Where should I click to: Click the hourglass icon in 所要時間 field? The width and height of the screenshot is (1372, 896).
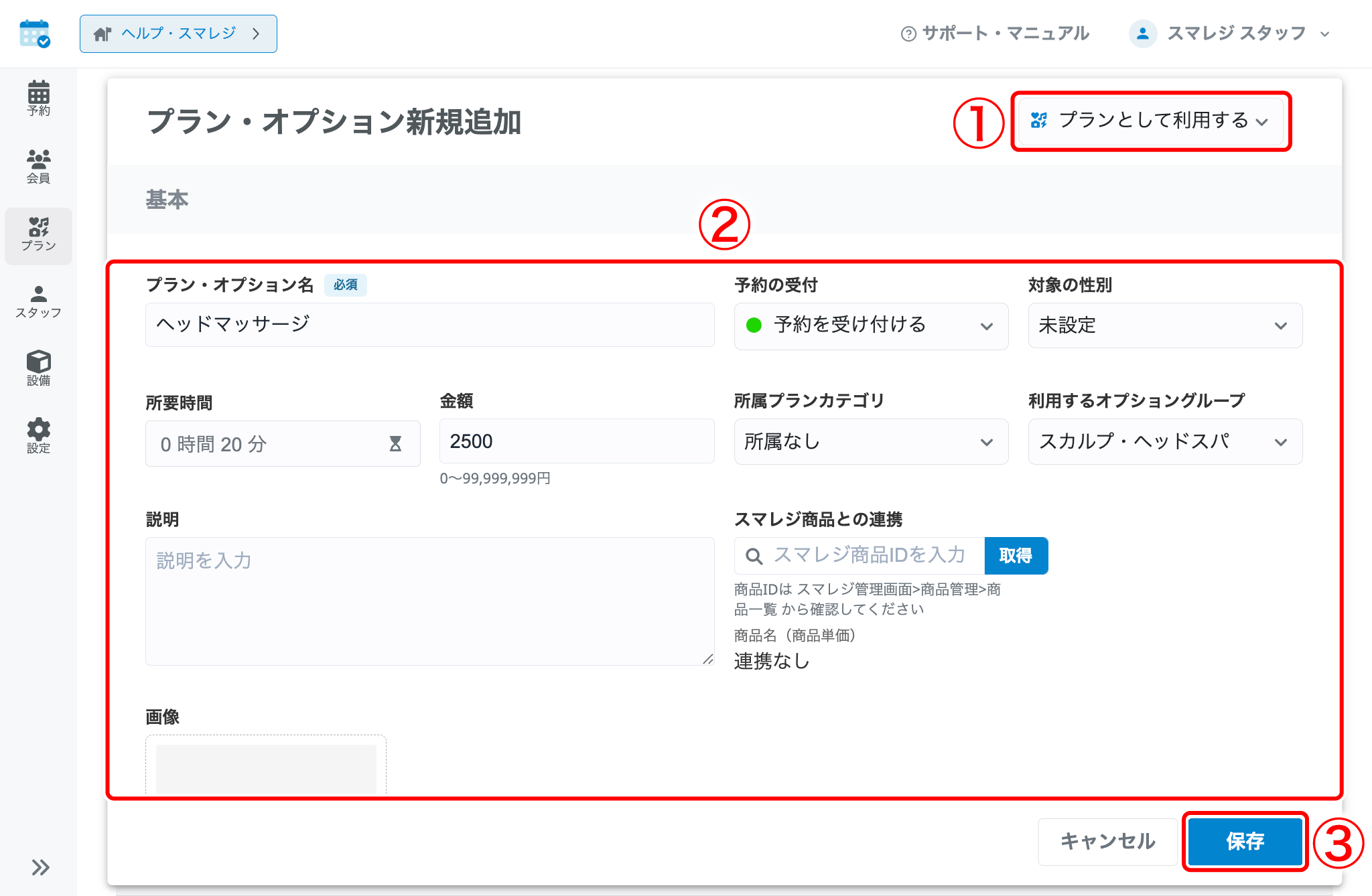(395, 443)
